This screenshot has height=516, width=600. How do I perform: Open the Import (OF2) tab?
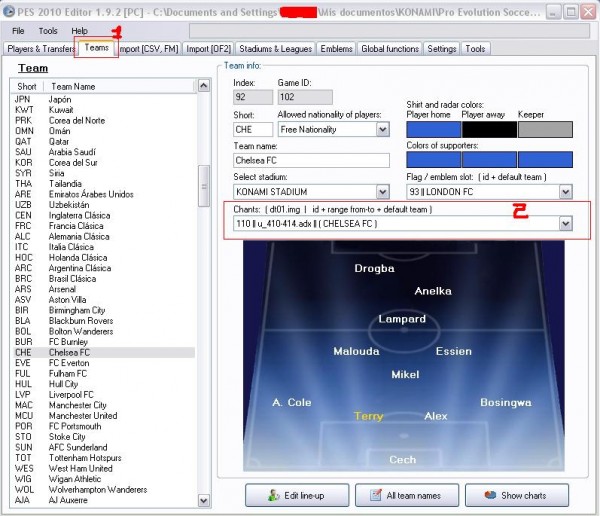click(x=209, y=49)
